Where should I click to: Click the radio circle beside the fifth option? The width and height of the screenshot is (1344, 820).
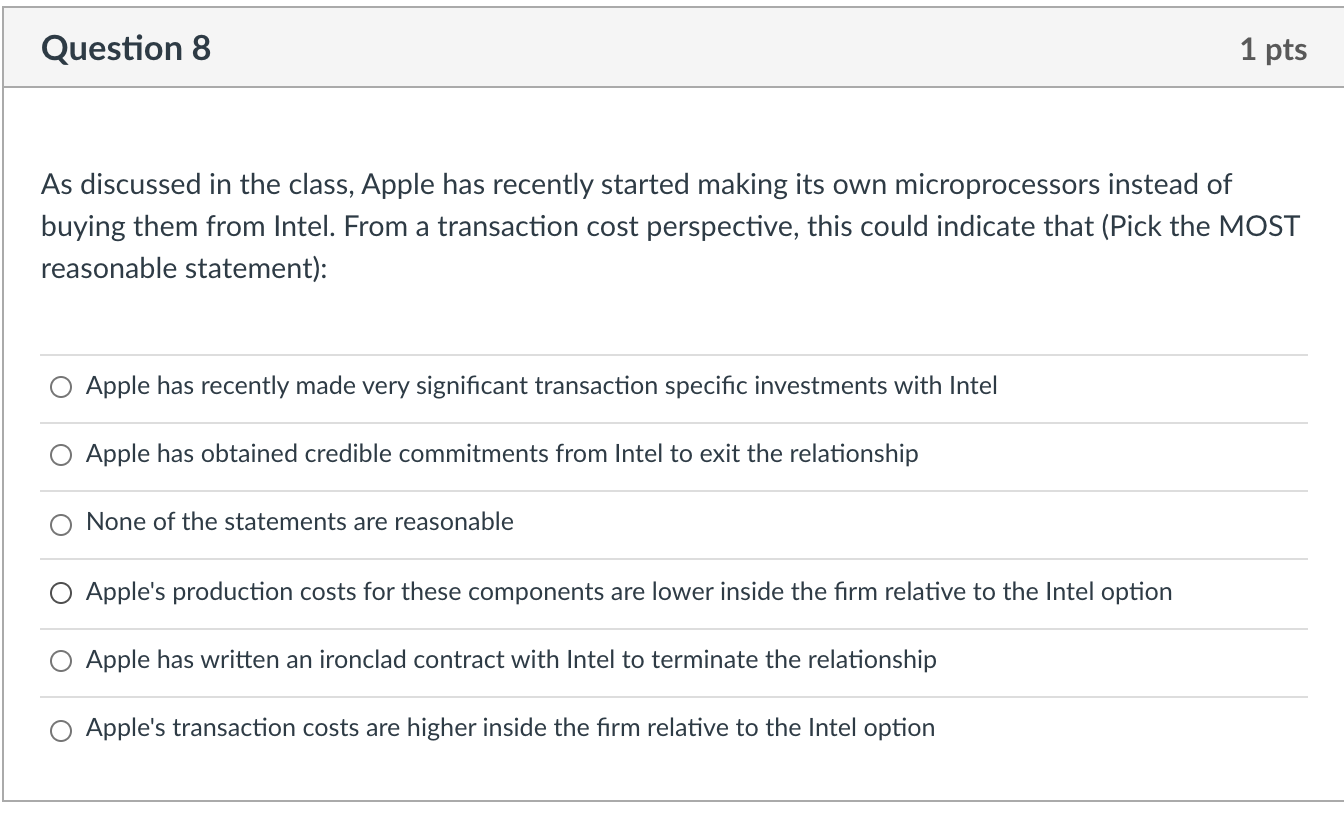60,659
